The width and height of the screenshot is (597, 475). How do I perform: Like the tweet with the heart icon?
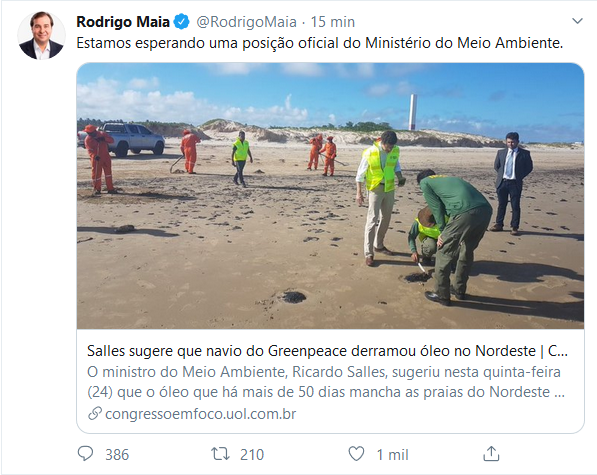click(356, 454)
